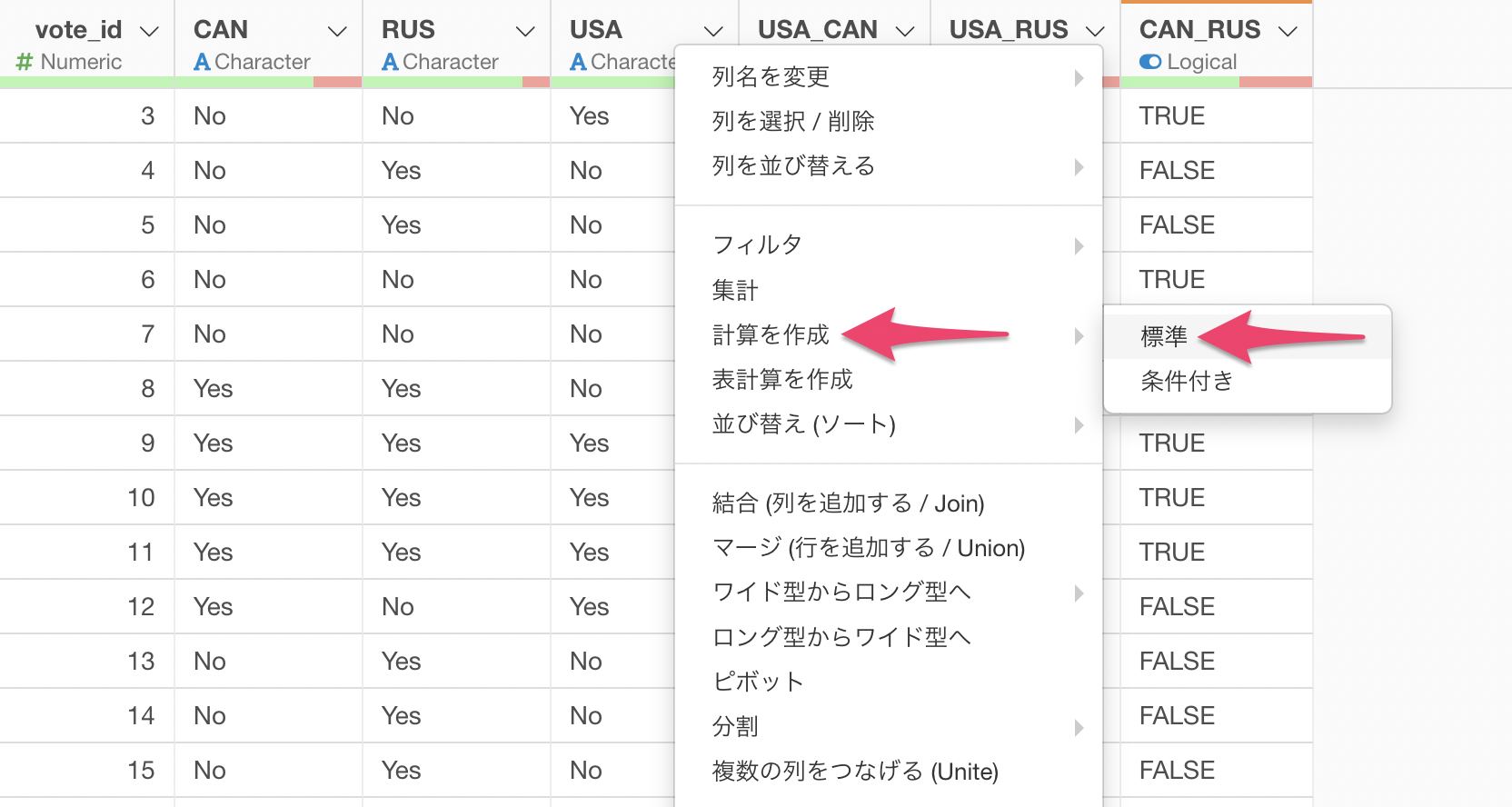Click the Character type icon under USA
Screen dimensions: 1512x807
[x=578, y=62]
